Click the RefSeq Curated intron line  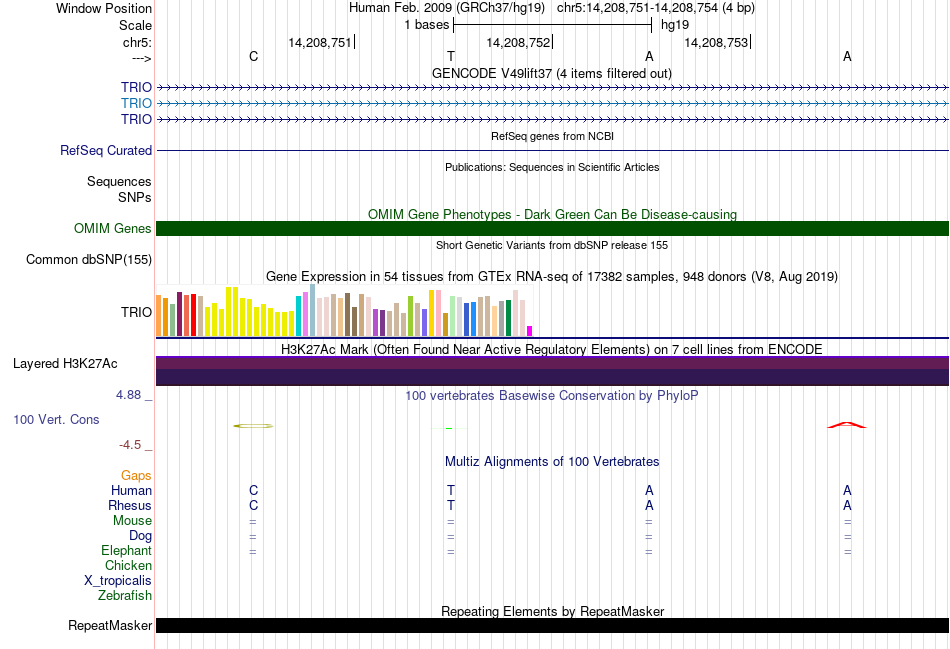tap(552, 150)
